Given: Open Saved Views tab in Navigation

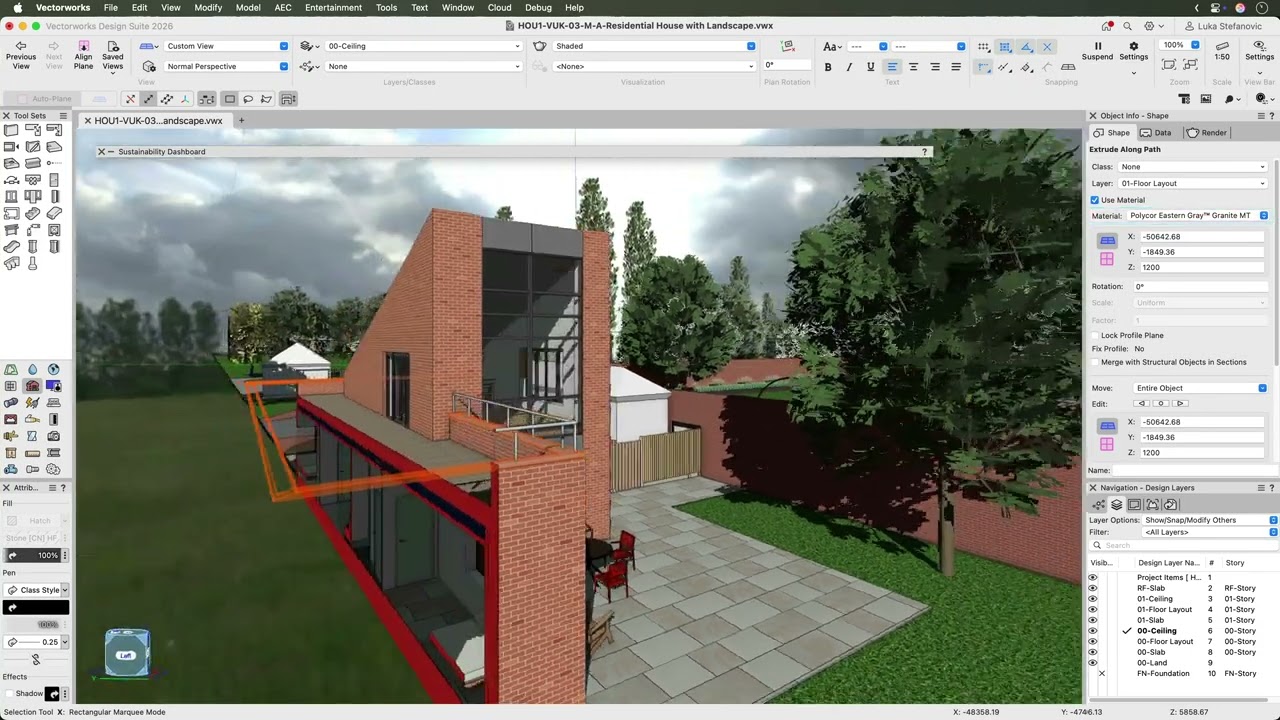Looking at the screenshot, I should tap(1170, 505).
